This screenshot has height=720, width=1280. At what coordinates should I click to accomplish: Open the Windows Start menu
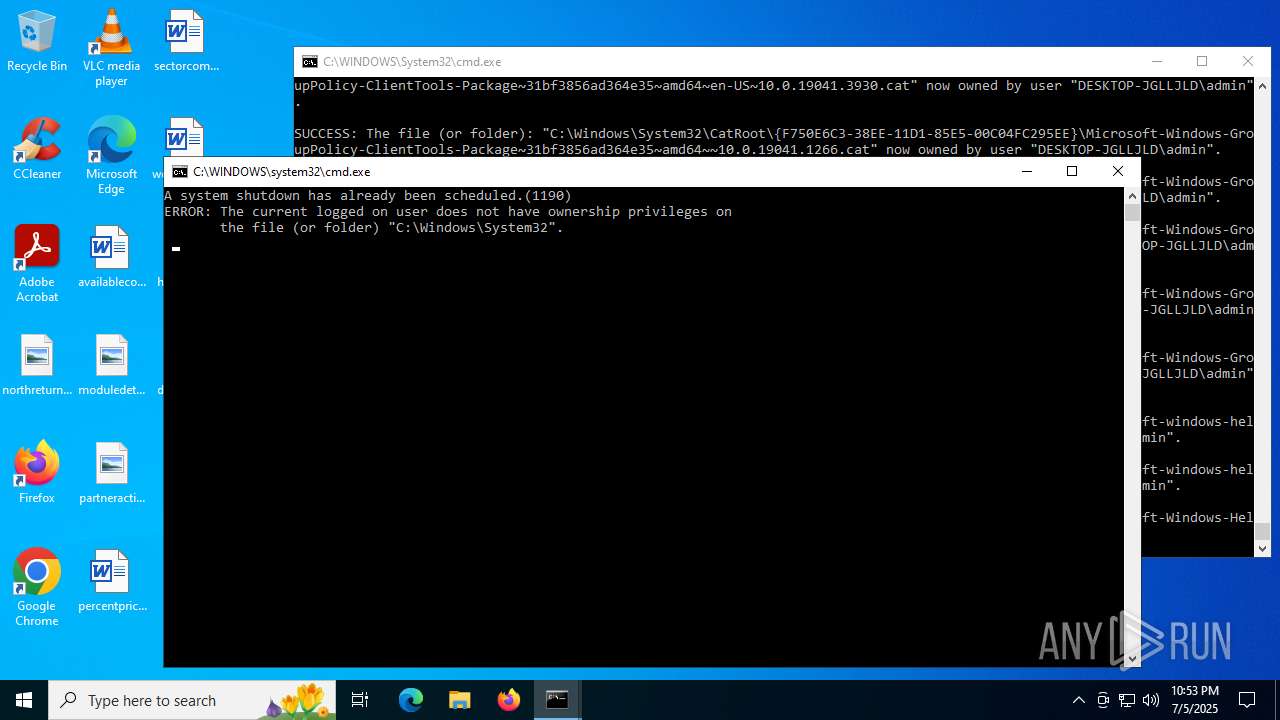click(24, 700)
